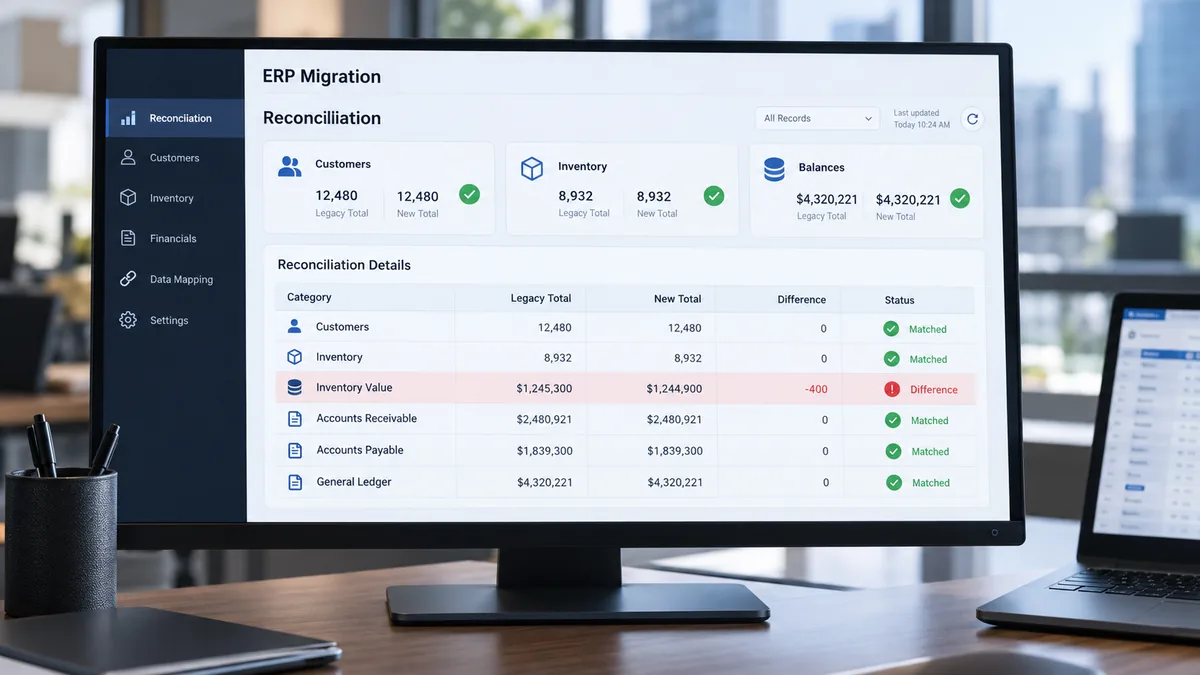Viewport: 1200px width, 675px height.
Task: Click the refresh icon near Last updated
Action: 972,119
